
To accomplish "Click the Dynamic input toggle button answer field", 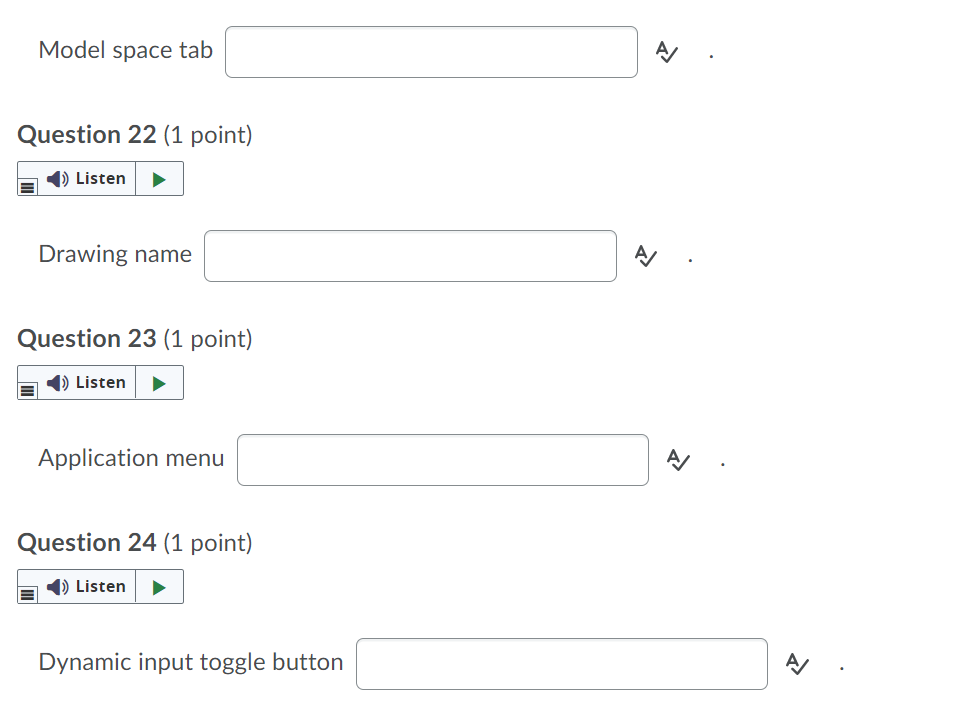I will [561, 663].
